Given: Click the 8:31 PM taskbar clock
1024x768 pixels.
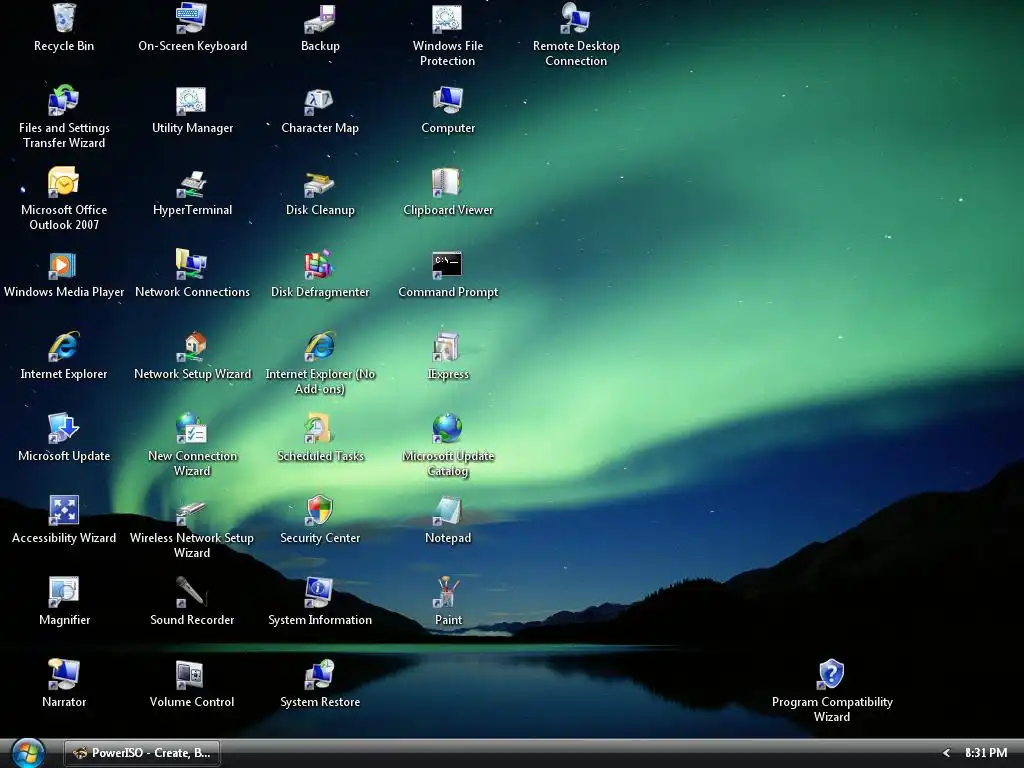Looking at the screenshot, I should pyautogui.click(x=986, y=753).
